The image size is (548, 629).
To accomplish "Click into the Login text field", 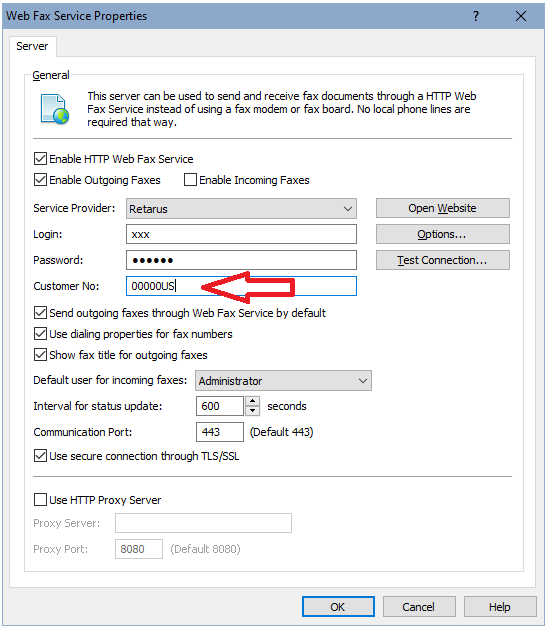I will [241, 234].
